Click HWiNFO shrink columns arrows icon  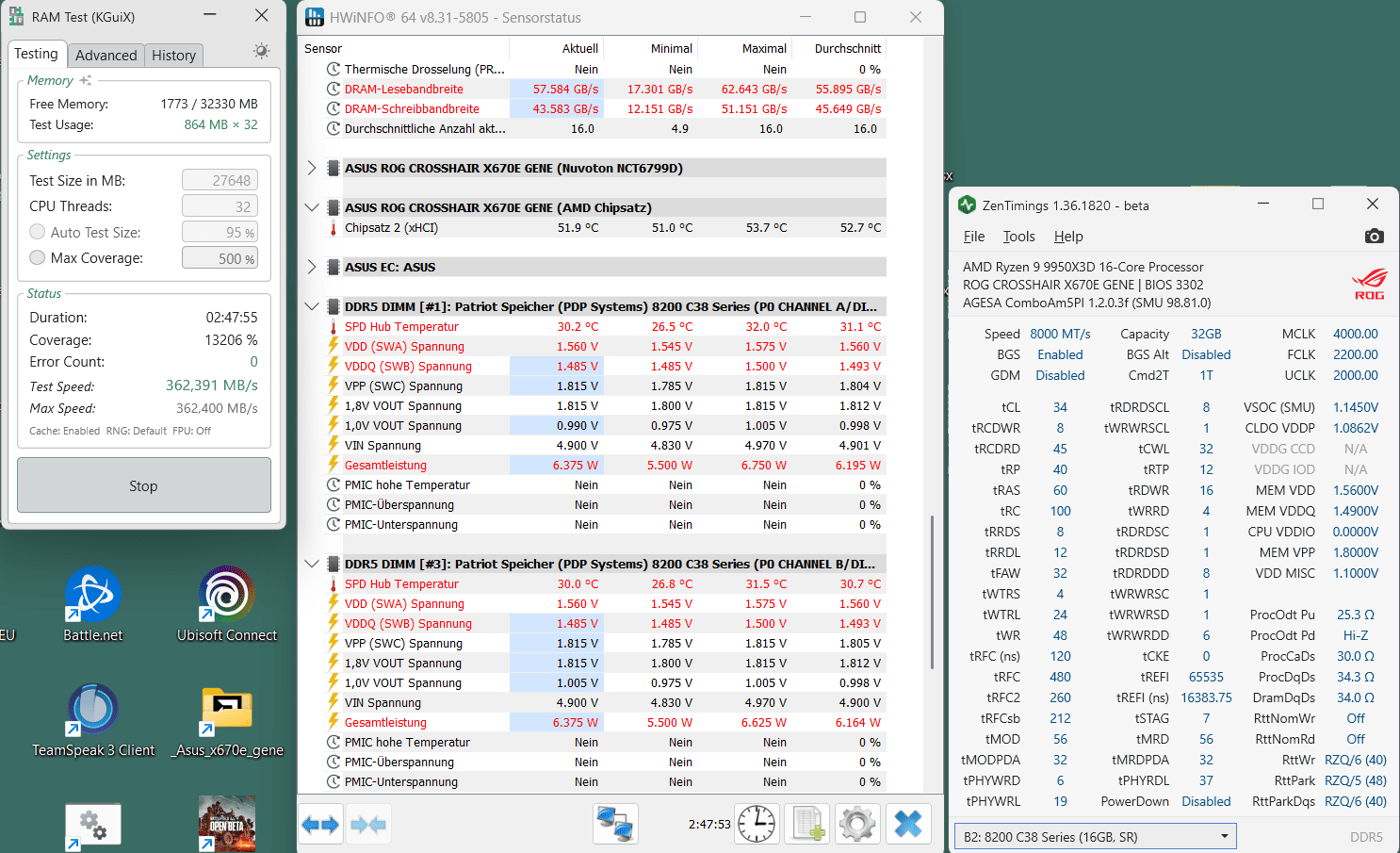(368, 825)
